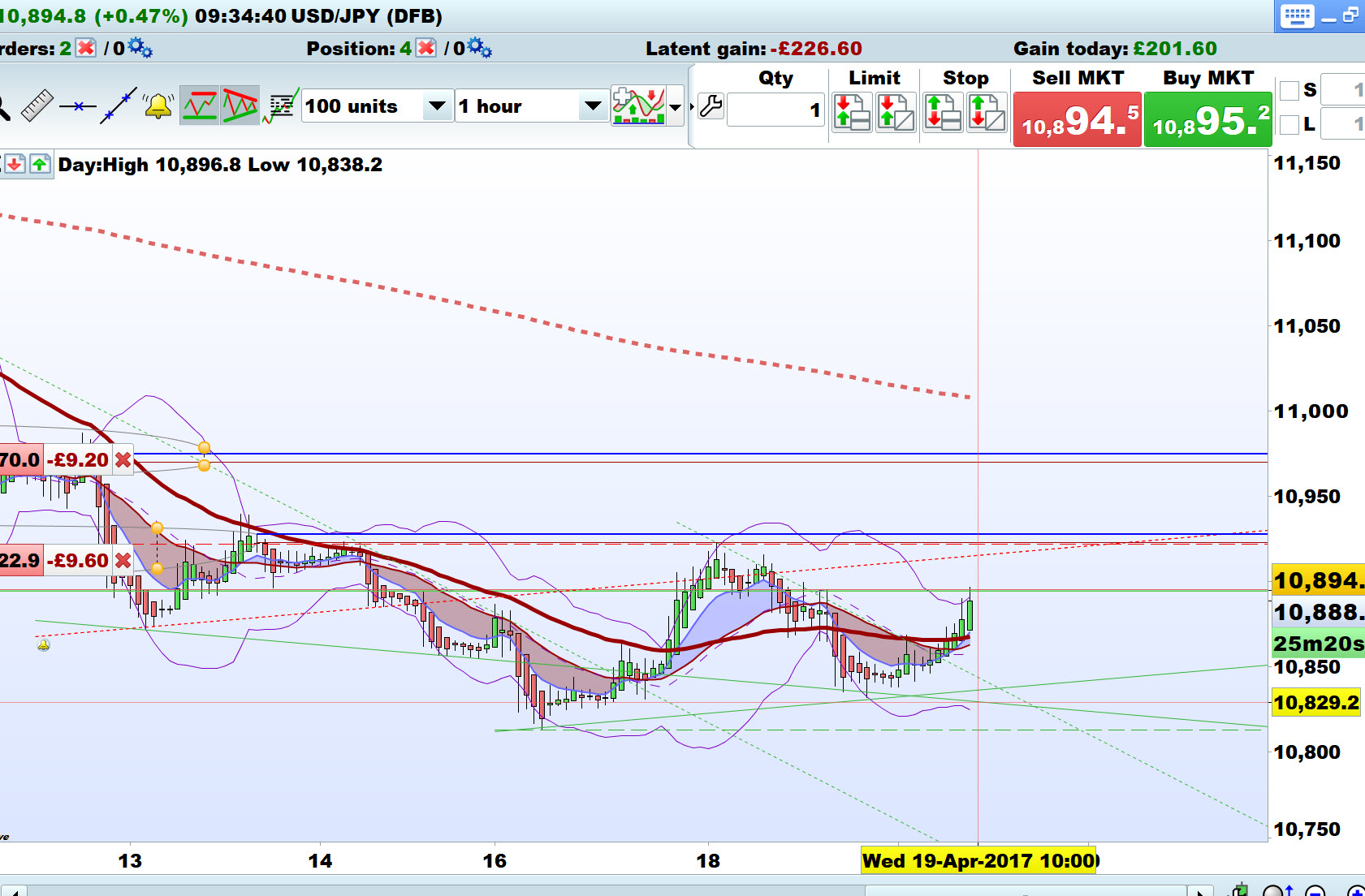This screenshot has width=1365, height=896.
Task: Create a price alert with the bell icon
Action: point(158,106)
